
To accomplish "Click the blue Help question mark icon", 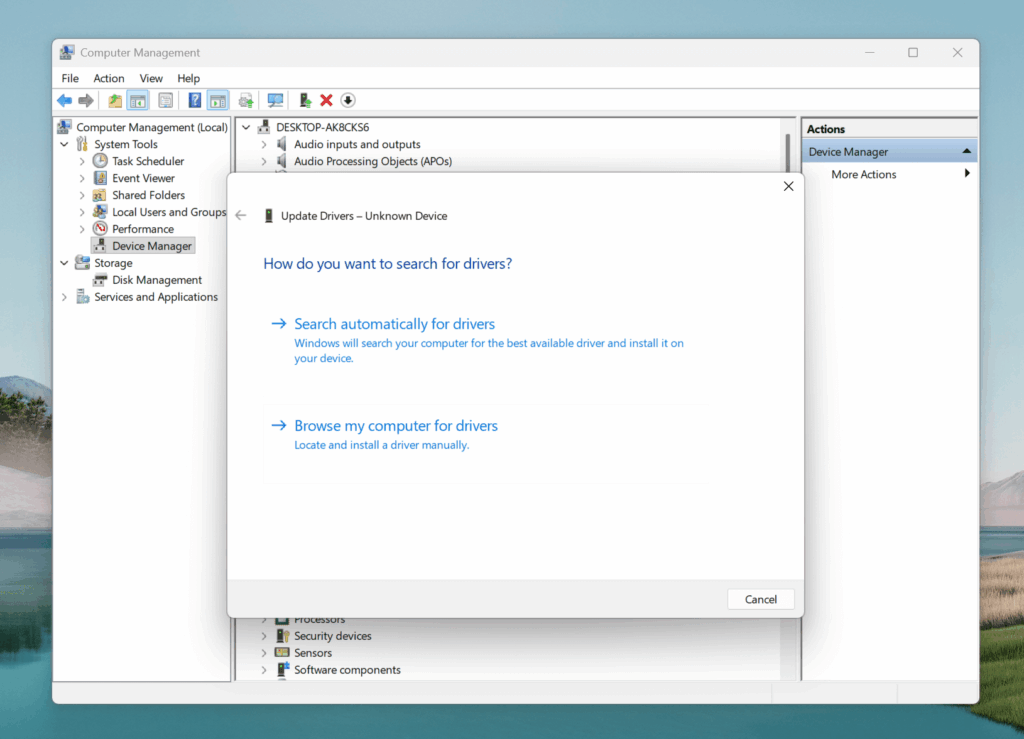I will (195, 100).
